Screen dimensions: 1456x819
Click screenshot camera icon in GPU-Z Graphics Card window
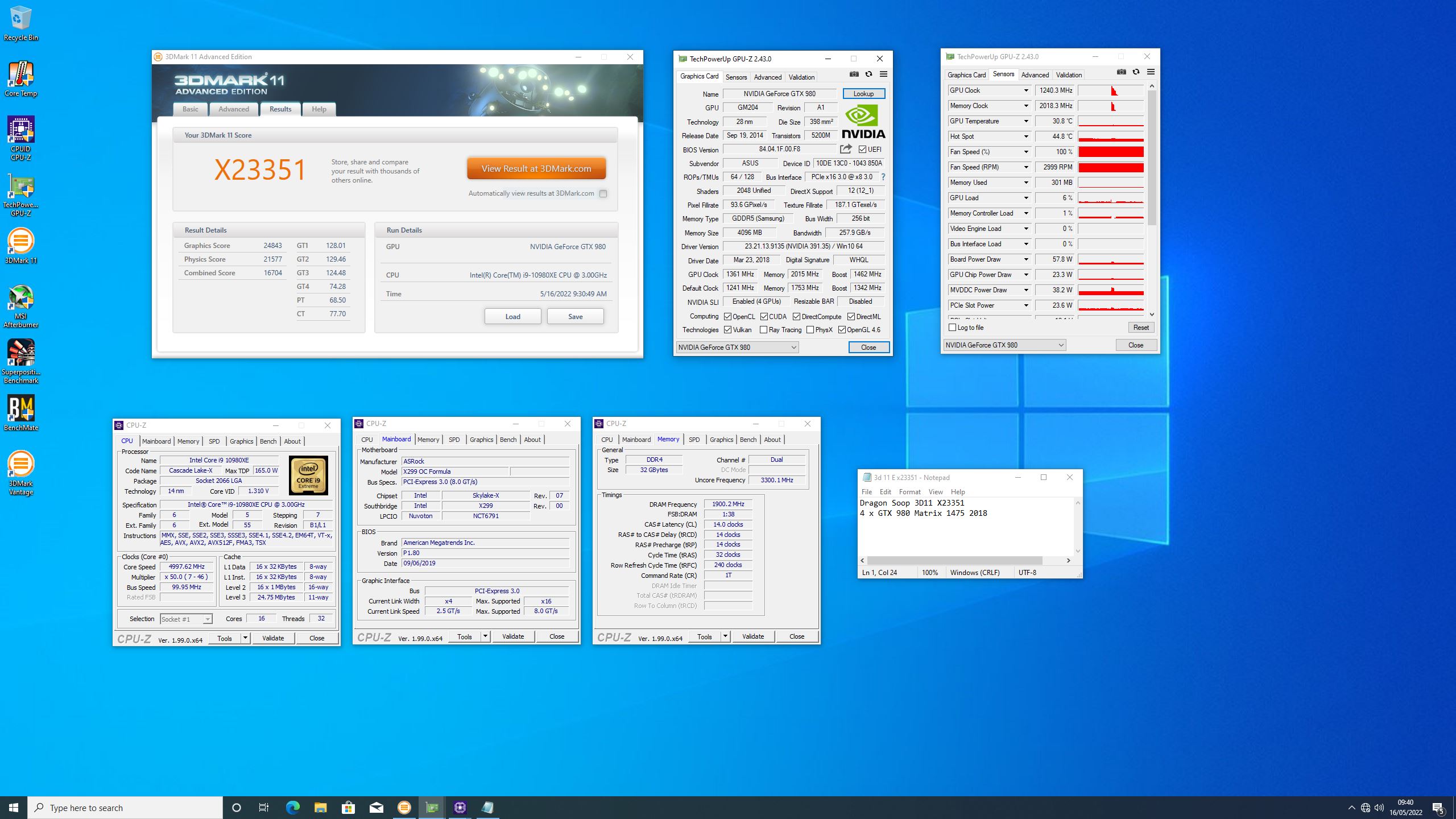point(854,74)
